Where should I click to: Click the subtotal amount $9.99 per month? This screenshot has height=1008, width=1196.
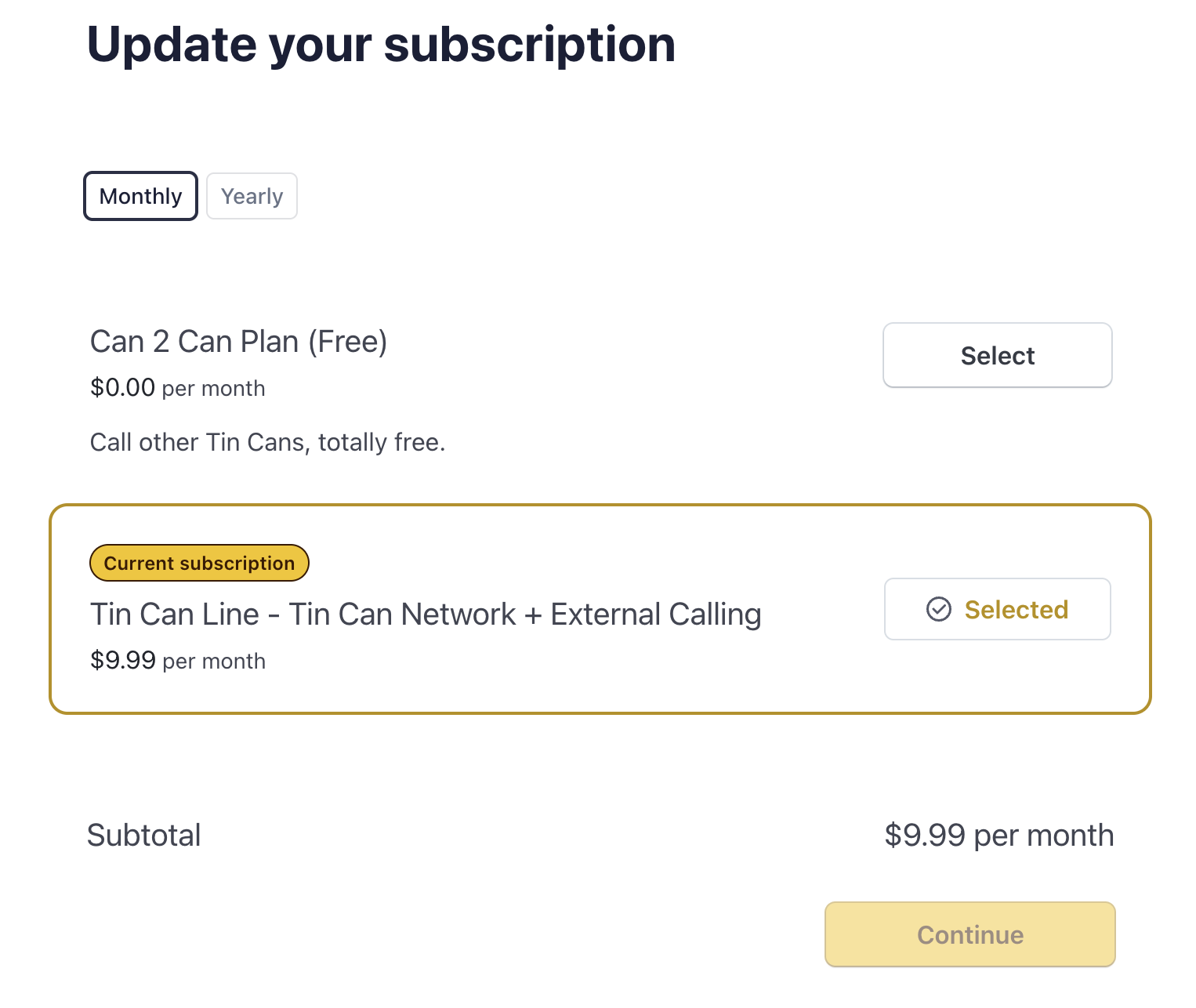point(998,835)
